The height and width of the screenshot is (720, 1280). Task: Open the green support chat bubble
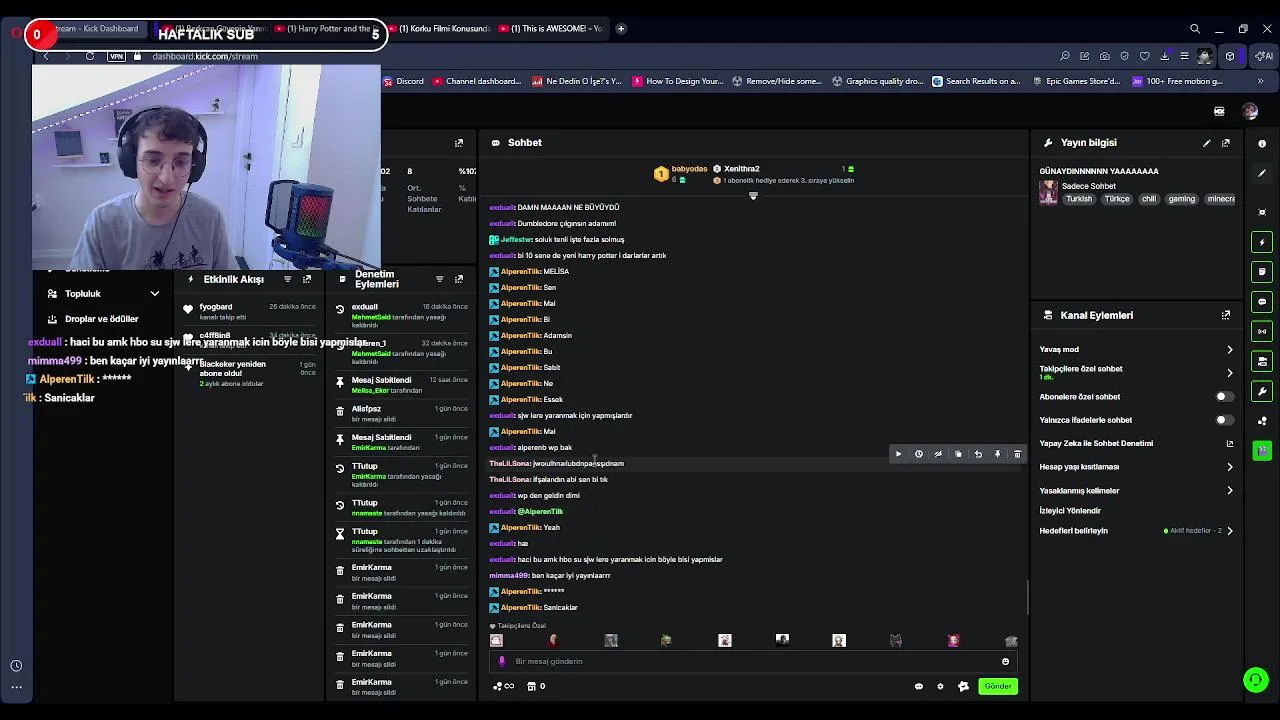point(1255,680)
